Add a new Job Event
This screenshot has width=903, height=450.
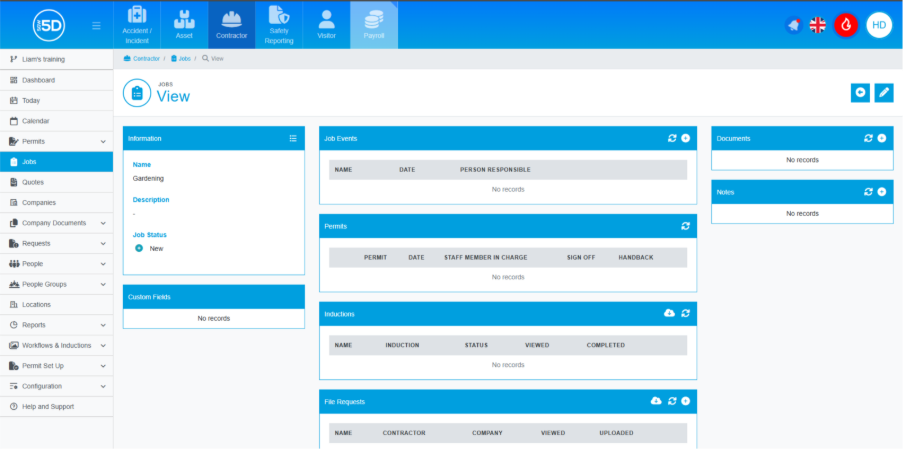point(685,138)
